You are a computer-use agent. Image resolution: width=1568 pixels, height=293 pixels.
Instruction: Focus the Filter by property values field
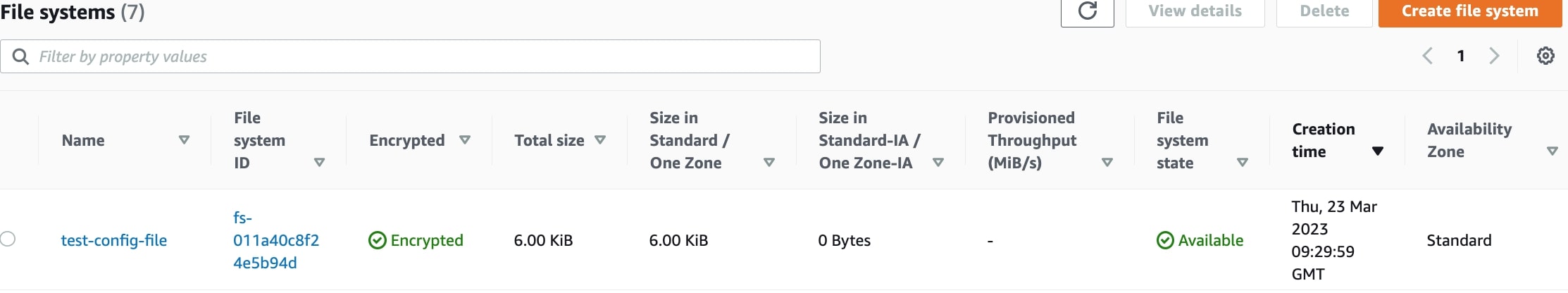(423, 56)
